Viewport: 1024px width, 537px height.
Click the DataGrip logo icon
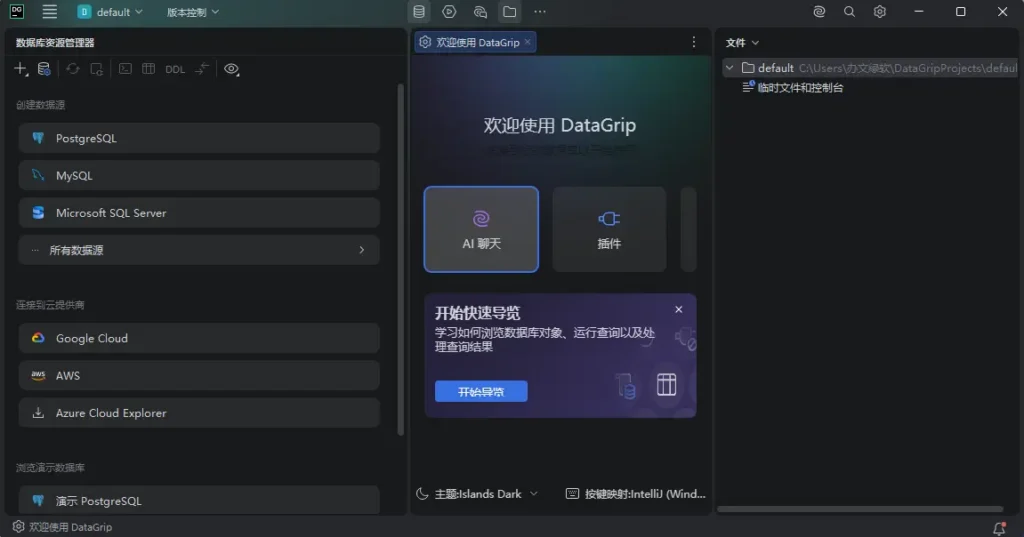pyautogui.click(x=17, y=11)
